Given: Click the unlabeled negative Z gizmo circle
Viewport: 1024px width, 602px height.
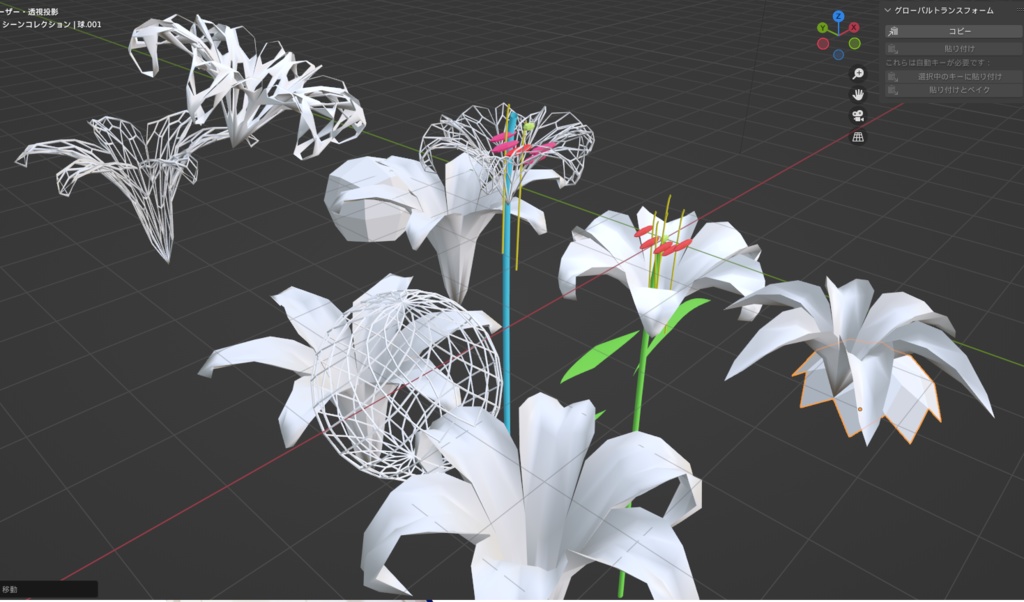Looking at the screenshot, I should (x=839, y=55).
